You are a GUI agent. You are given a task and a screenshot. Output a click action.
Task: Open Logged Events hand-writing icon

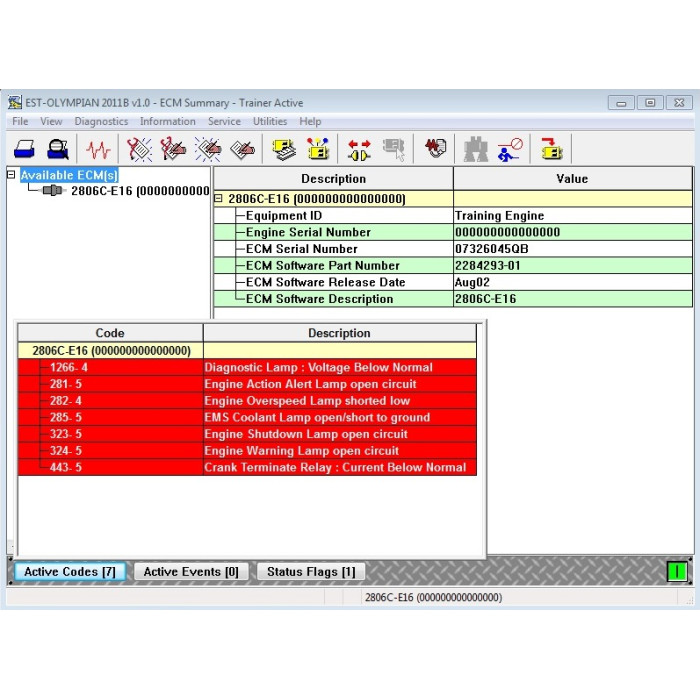[242, 149]
